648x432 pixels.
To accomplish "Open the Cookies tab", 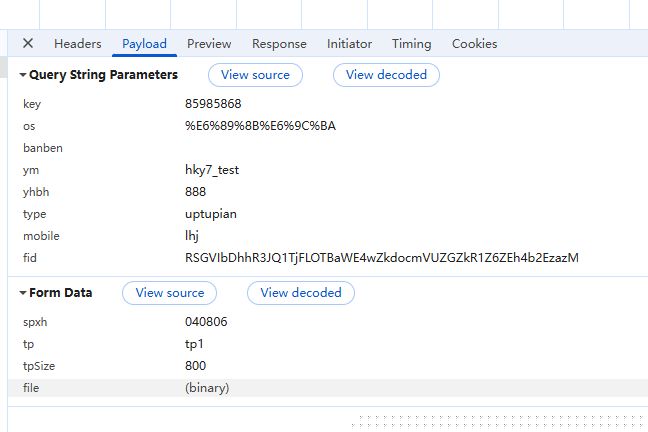I will (x=474, y=44).
